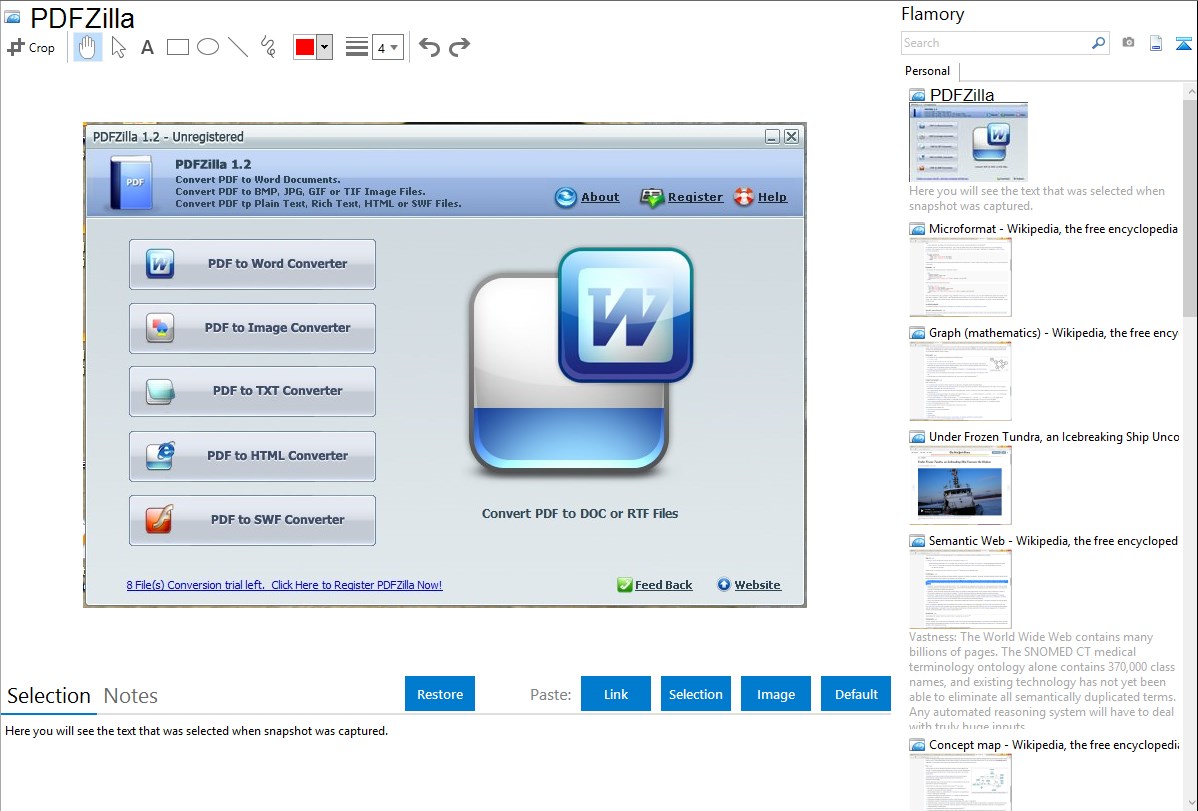Click the Register link in PDFZilla
This screenshot has height=811, width=1198.
point(695,197)
